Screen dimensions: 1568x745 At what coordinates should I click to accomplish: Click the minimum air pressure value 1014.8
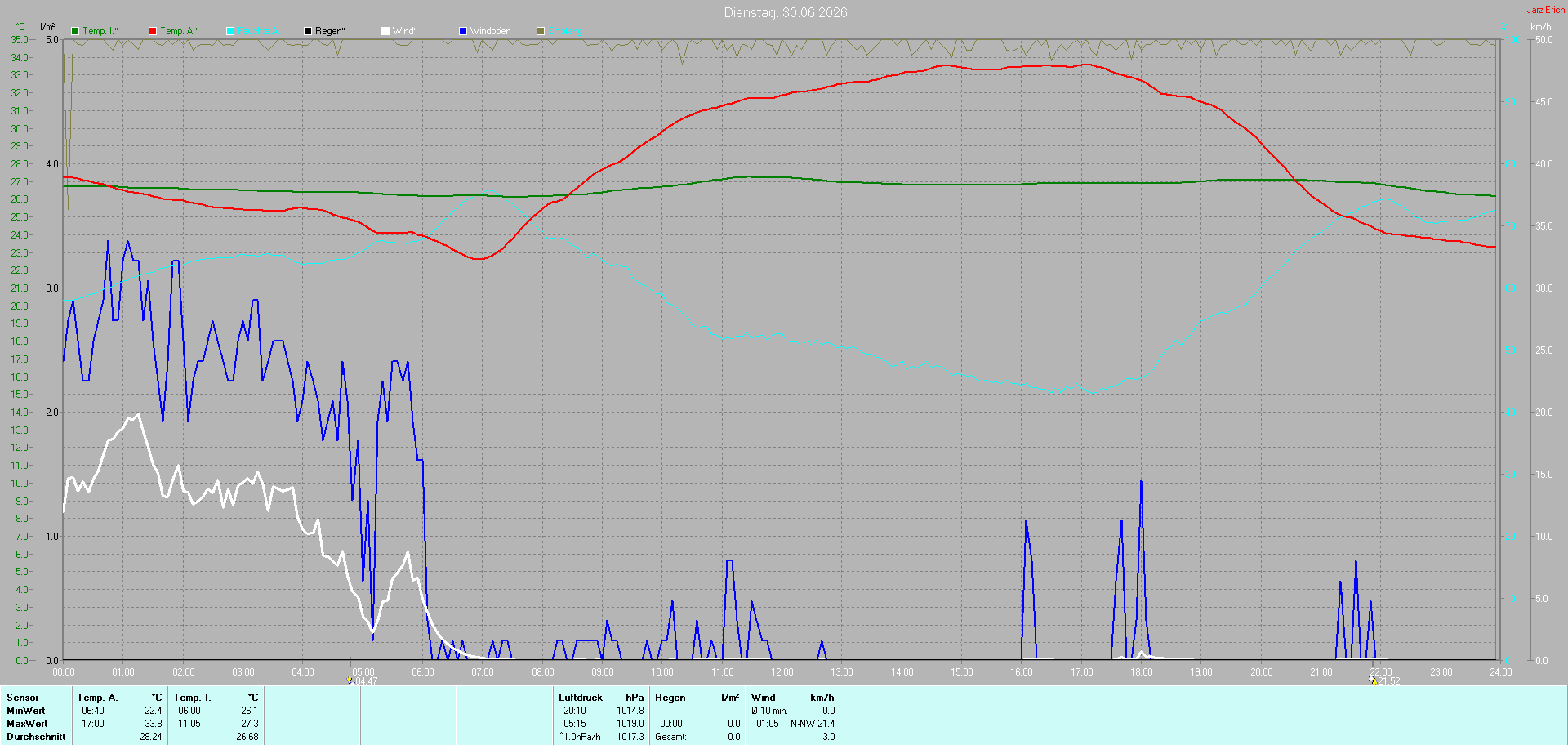(x=630, y=711)
